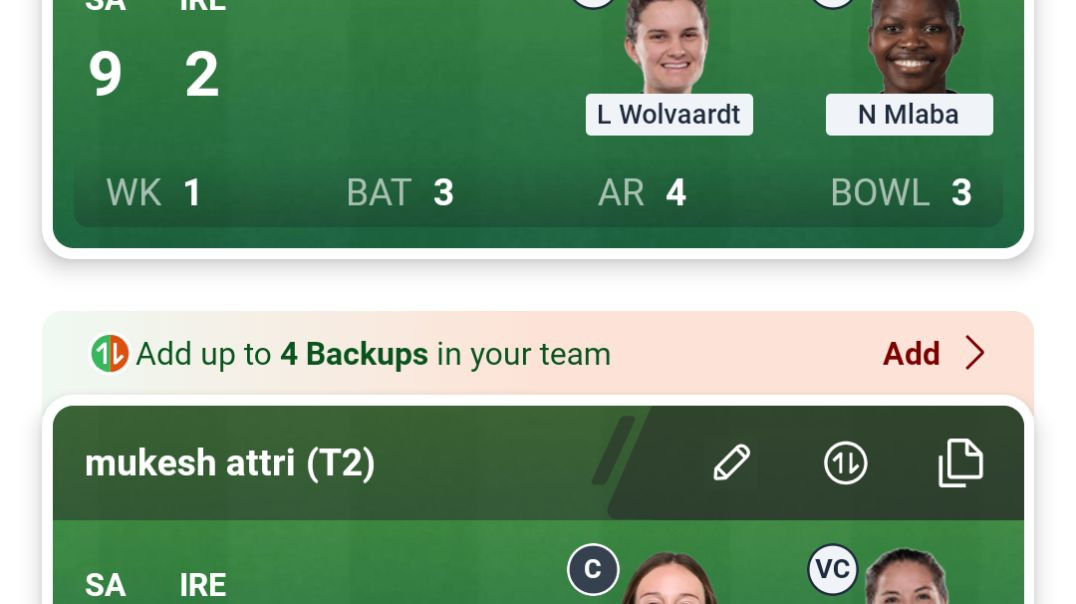Click the N Mlaba name label
The height and width of the screenshot is (604, 1076).
[x=909, y=115]
